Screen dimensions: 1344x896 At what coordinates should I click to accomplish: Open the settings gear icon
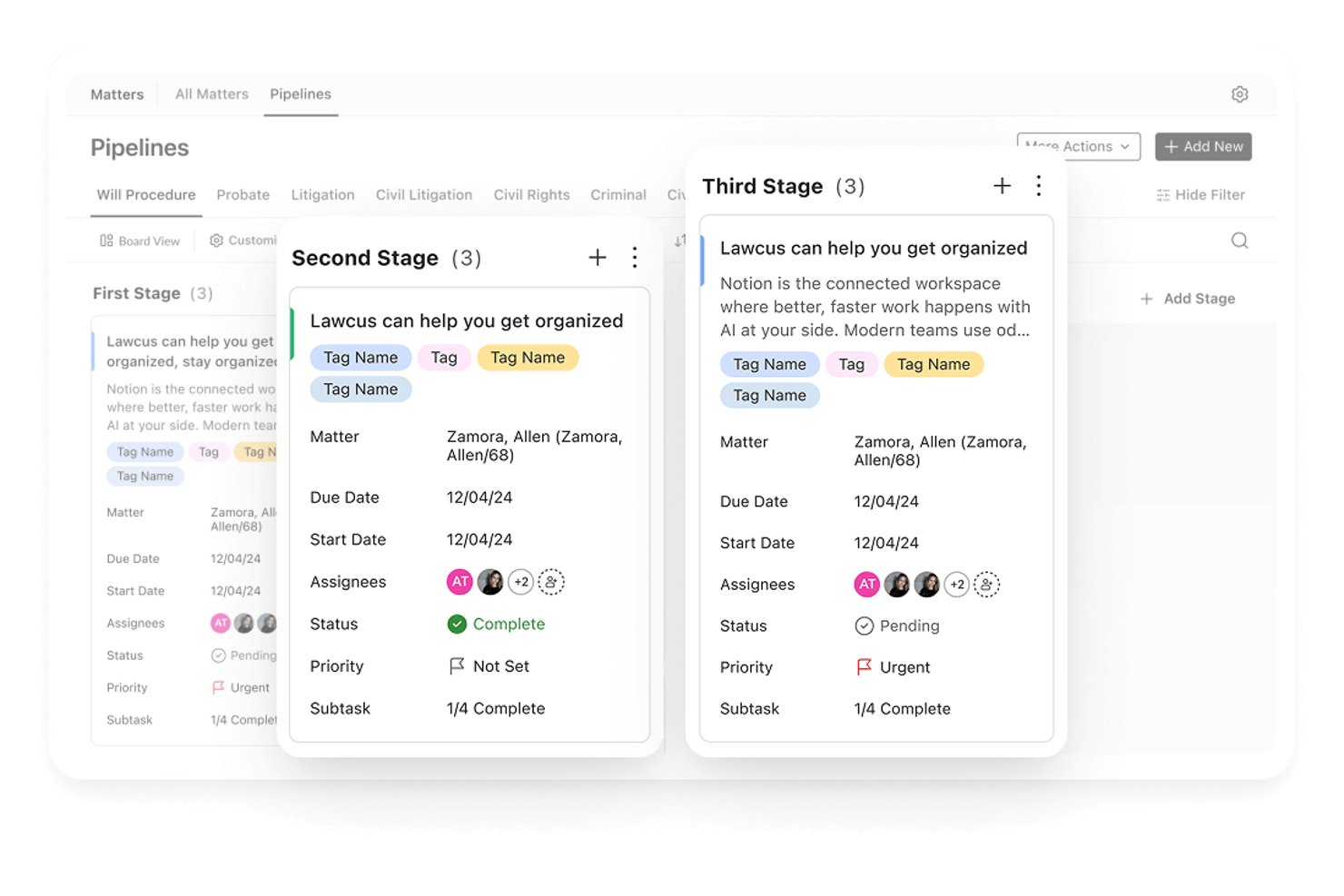point(1240,94)
